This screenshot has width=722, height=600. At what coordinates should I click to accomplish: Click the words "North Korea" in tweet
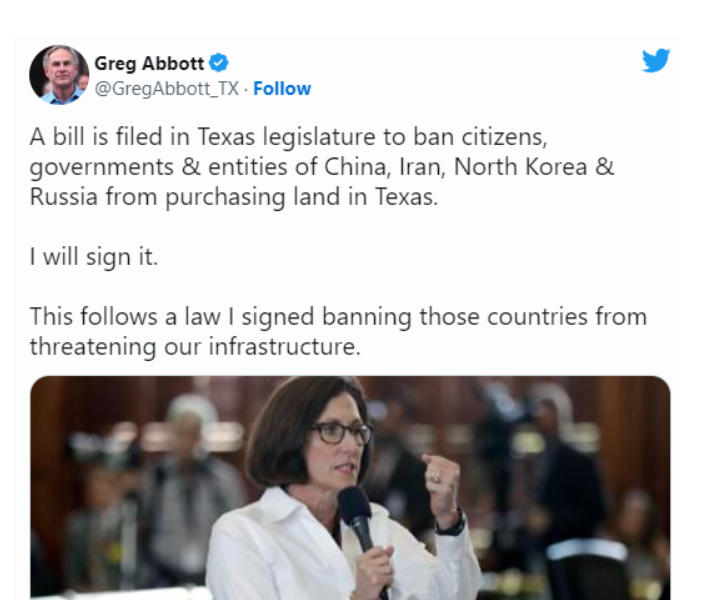520,167
